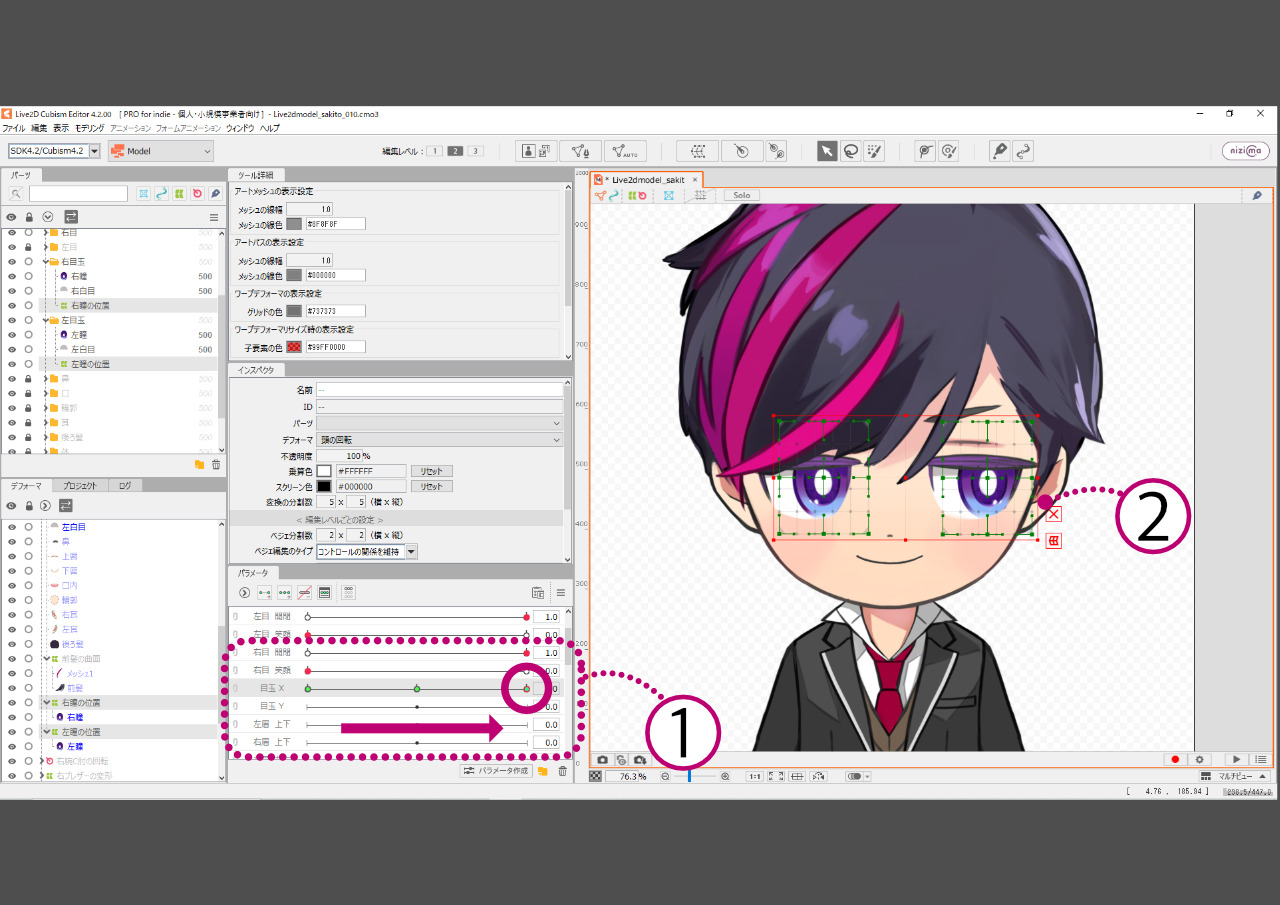Click リセット next to 乗算色

click(x=431, y=471)
